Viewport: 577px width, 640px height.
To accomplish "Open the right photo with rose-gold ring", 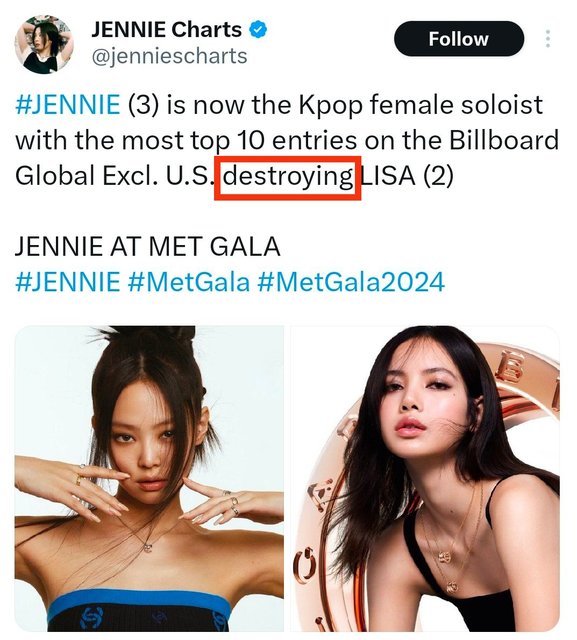I will pyautogui.click(x=425, y=478).
